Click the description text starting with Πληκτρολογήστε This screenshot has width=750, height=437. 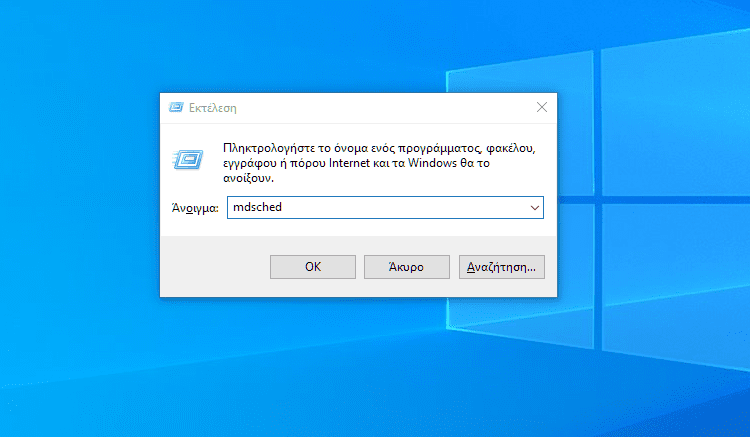[x=379, y=163]
